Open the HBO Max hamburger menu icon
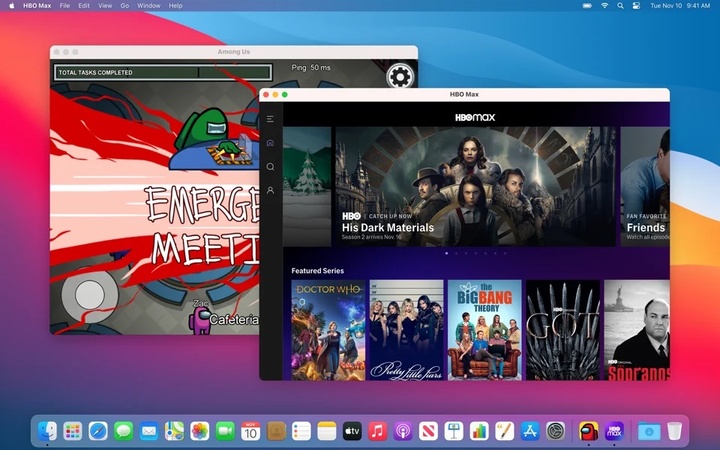This screenshot has height=450, width=720. pos(270,119)
